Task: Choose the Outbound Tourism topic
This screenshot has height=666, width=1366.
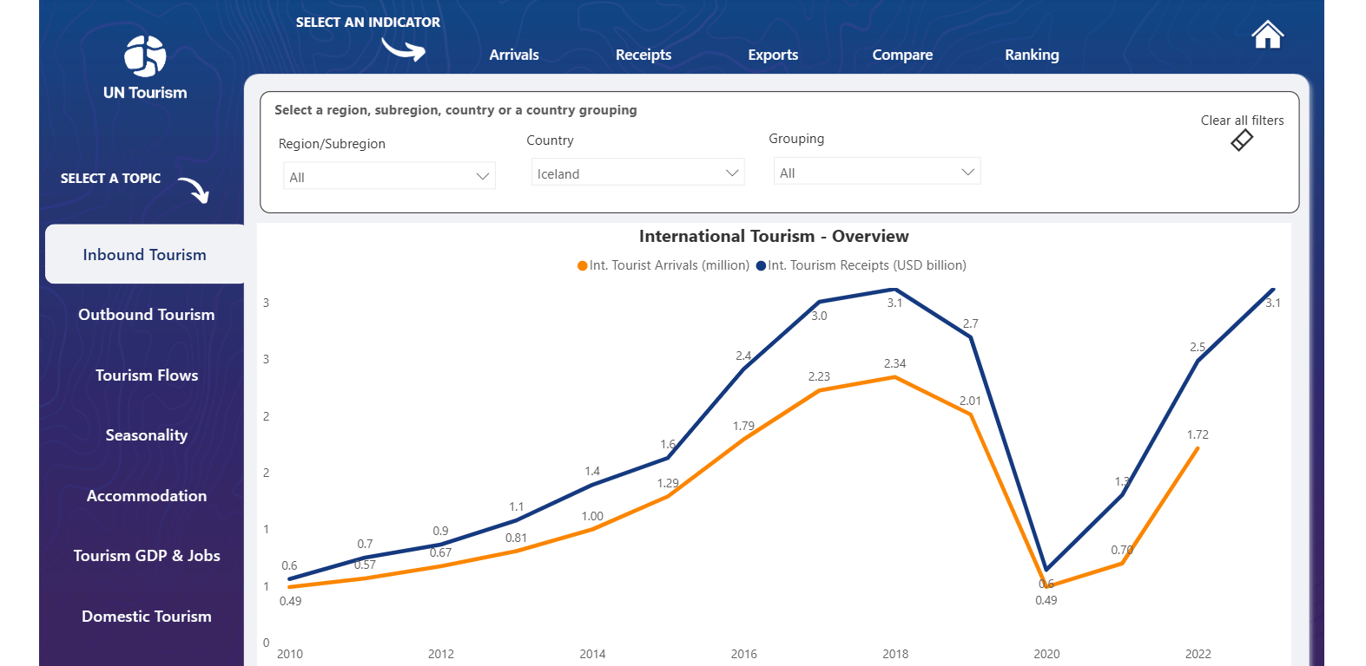Action: (x=147, y=314)
